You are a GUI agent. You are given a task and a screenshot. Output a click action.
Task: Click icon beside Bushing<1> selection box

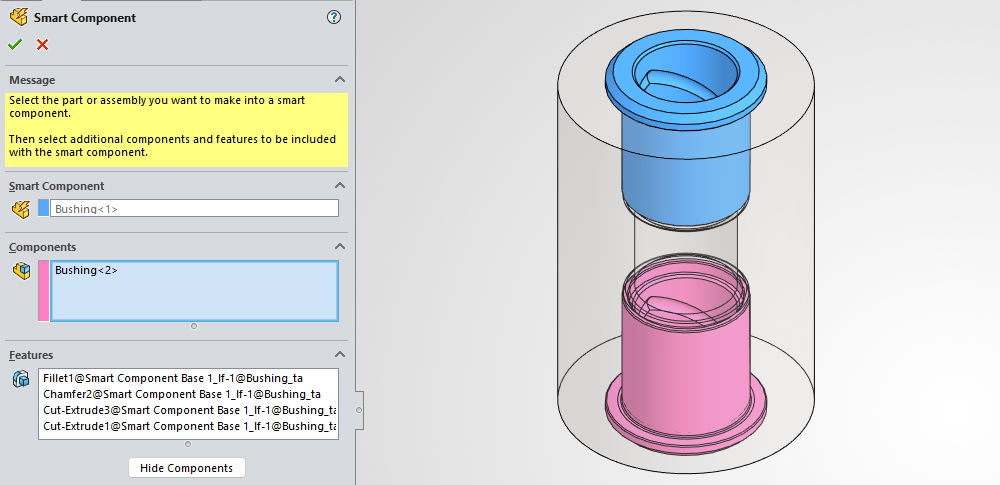21,208
